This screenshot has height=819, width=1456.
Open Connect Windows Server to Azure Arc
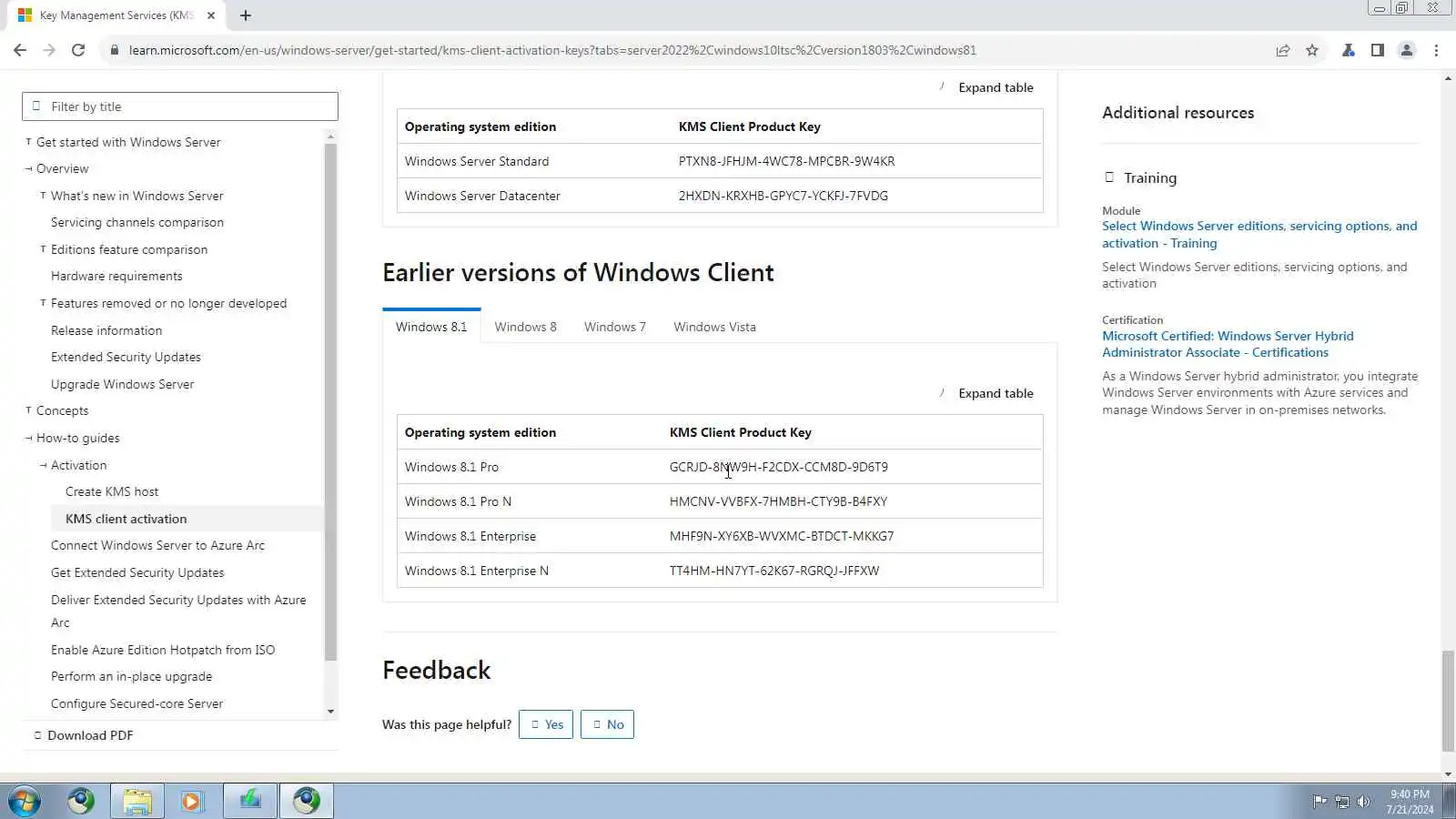point(157,545)
